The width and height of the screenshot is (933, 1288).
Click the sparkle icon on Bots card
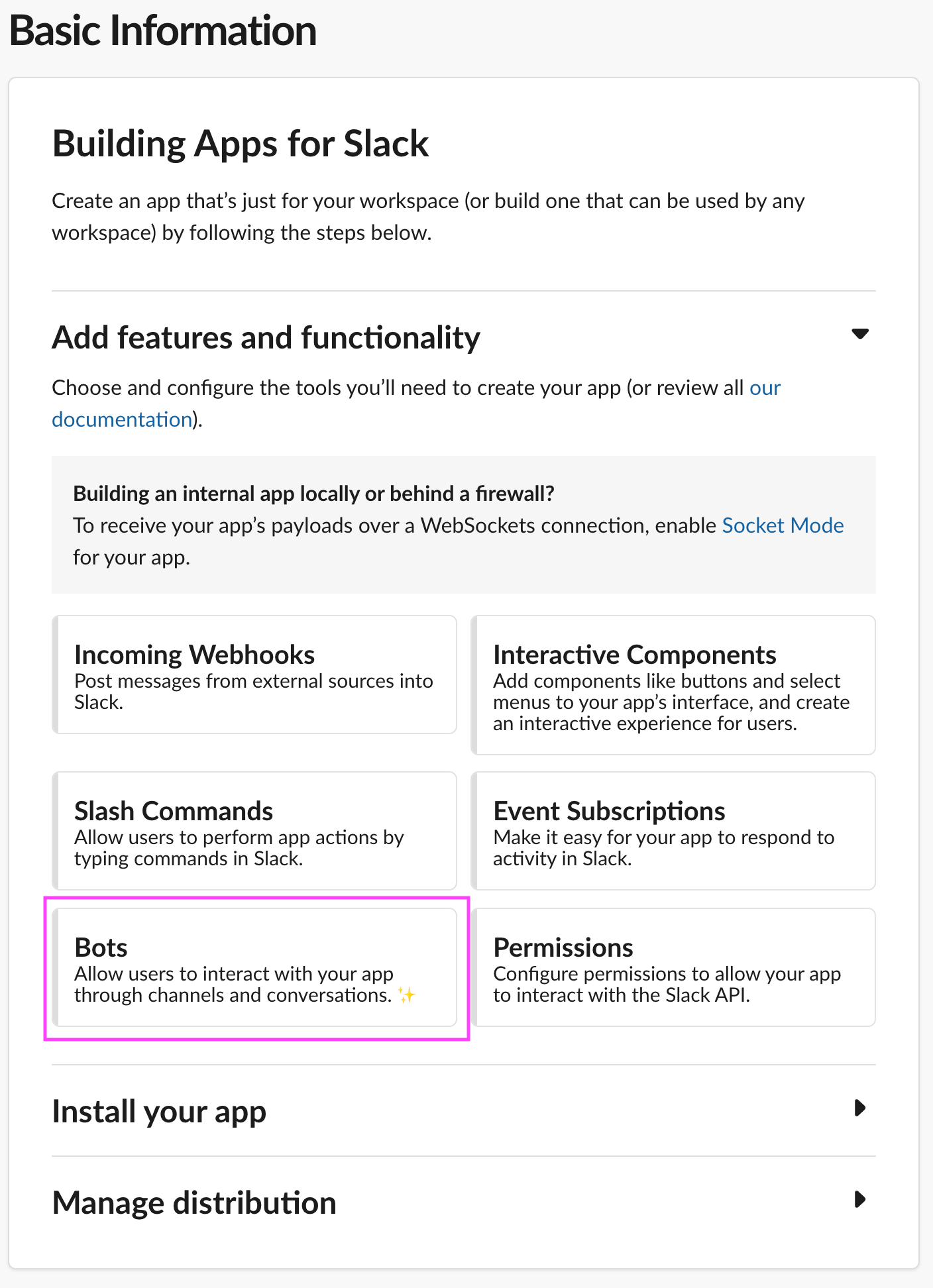pos(406,994)
